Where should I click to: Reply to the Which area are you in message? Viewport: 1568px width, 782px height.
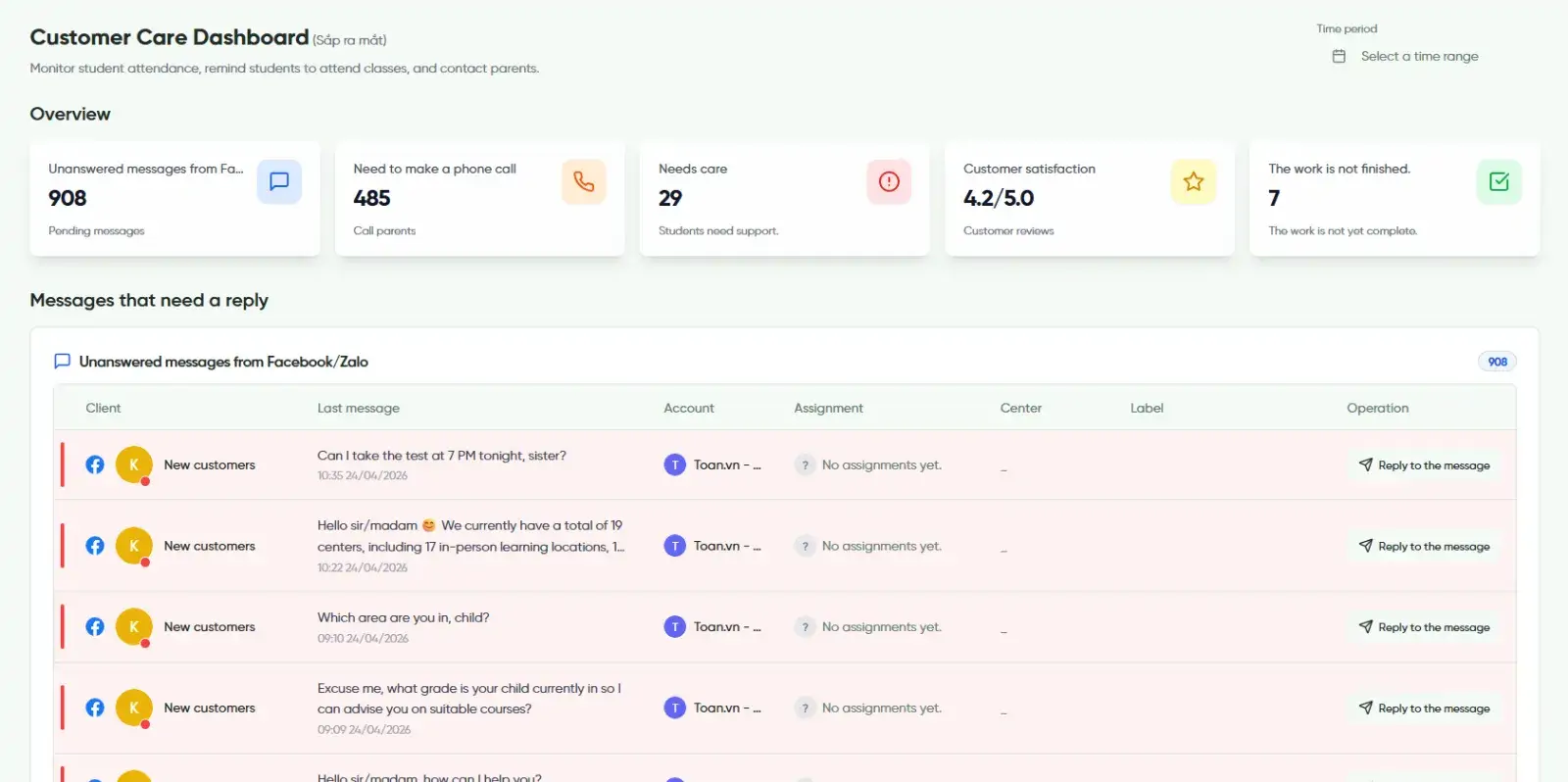tap(1424, 627)
